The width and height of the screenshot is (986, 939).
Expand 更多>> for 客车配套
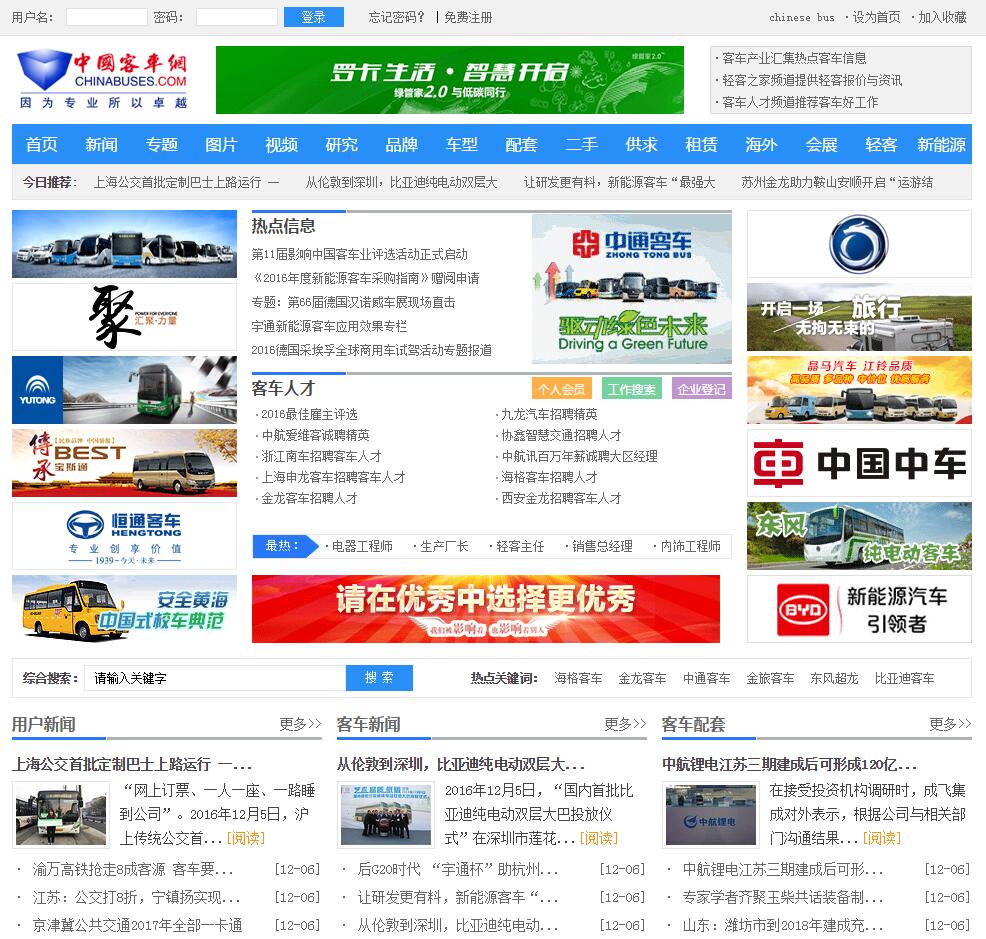950,724
